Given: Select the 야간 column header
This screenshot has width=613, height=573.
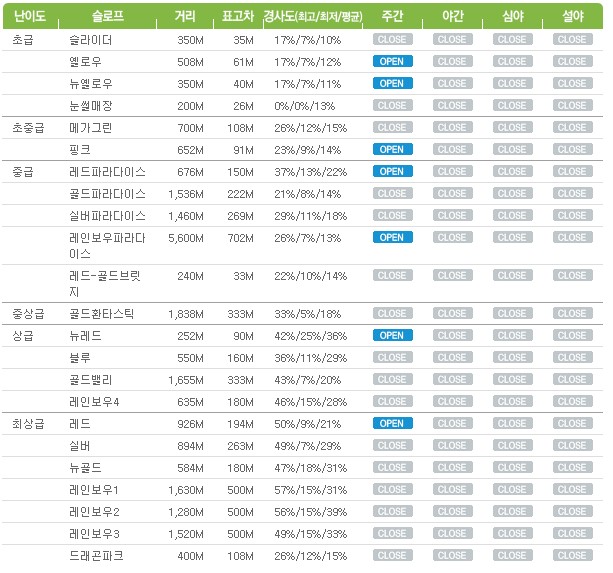Looking at the screenshot, I should (x=452, y=17).
